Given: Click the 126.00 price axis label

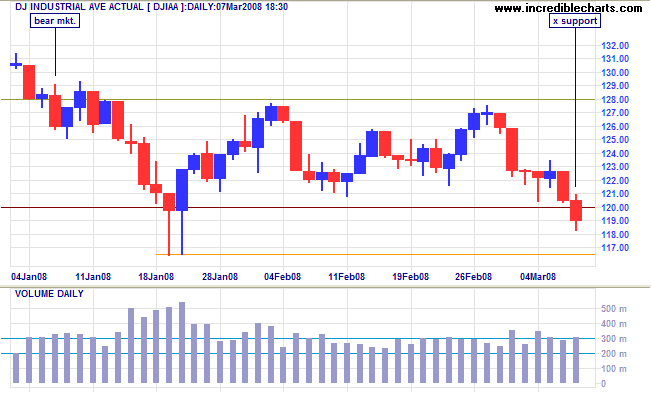Looking at the screenshot, I should 615,126.
